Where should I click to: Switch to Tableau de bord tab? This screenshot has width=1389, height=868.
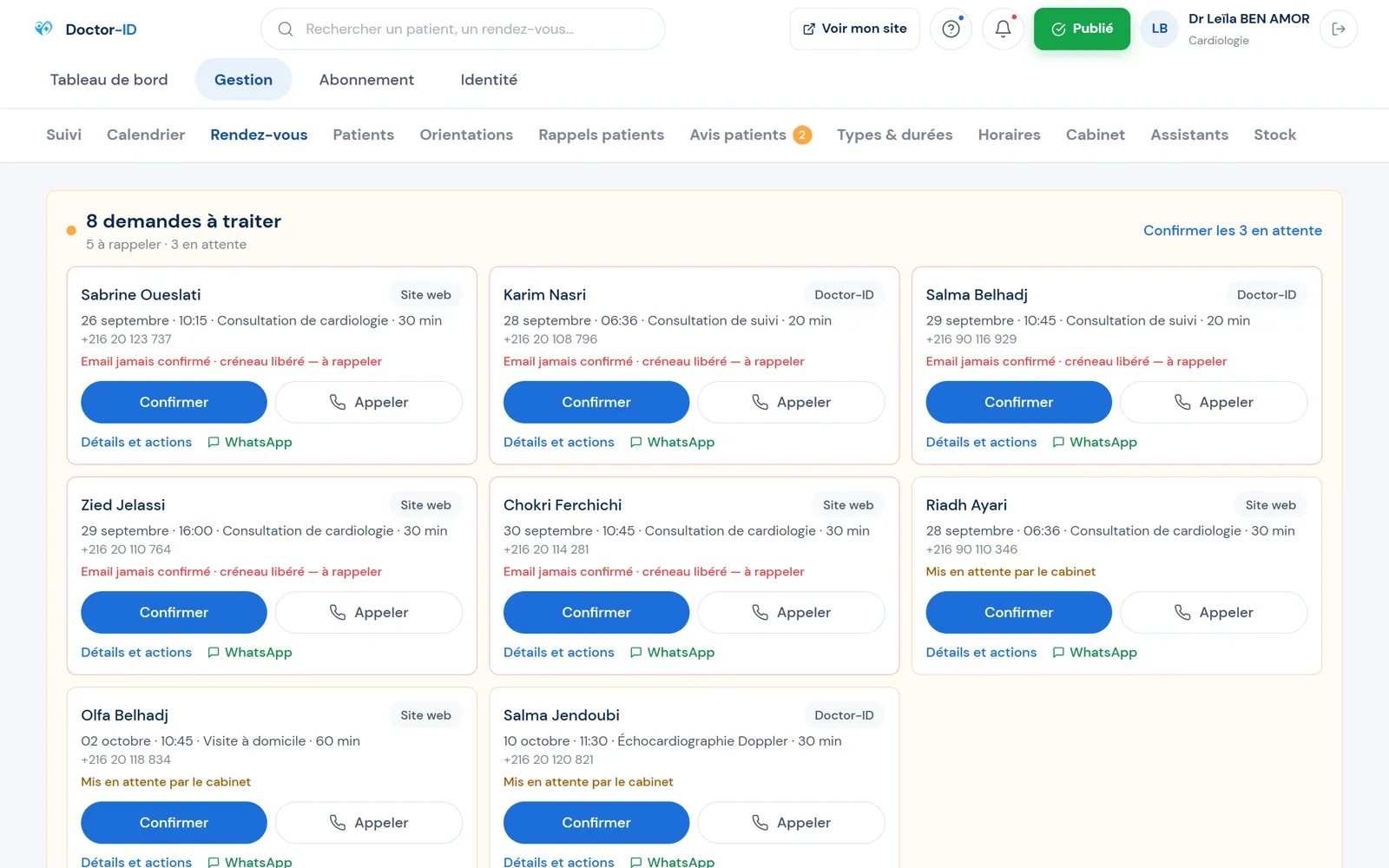point(109,80)
